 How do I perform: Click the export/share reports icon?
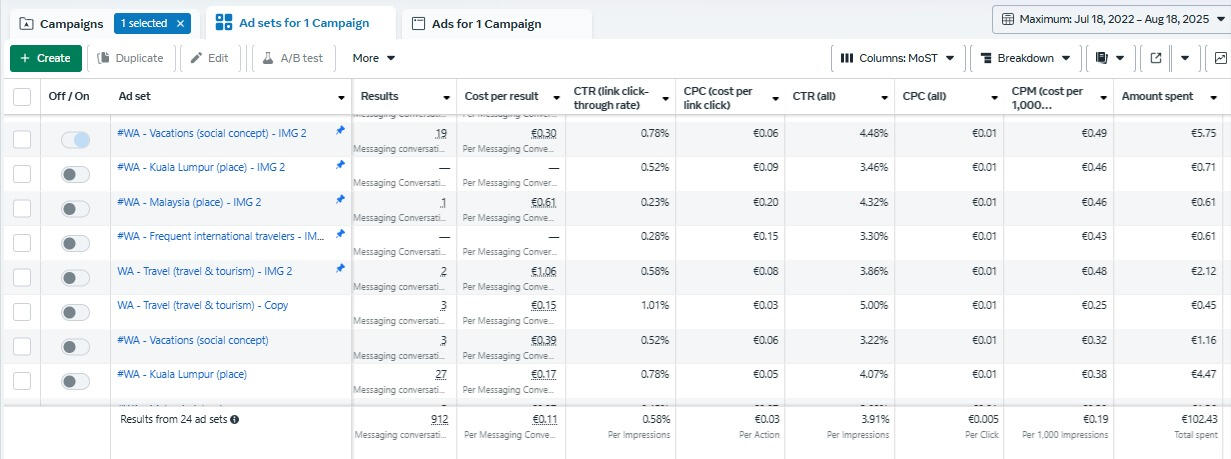(x=1156, y=58)
